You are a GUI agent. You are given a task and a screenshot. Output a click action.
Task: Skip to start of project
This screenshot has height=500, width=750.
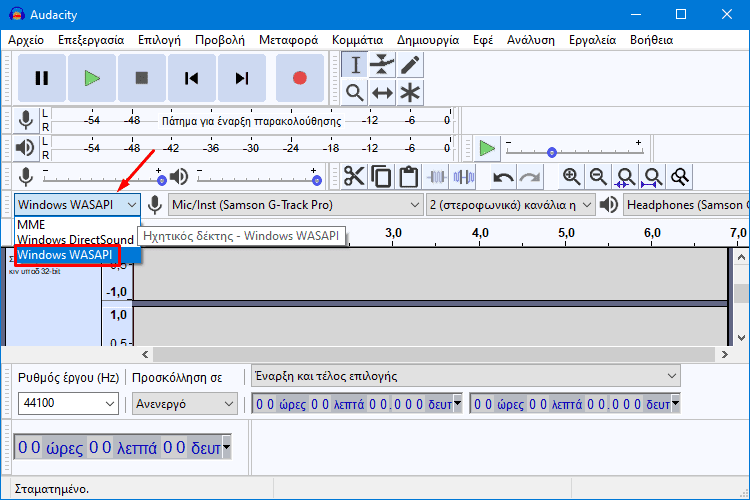point(192,78)
